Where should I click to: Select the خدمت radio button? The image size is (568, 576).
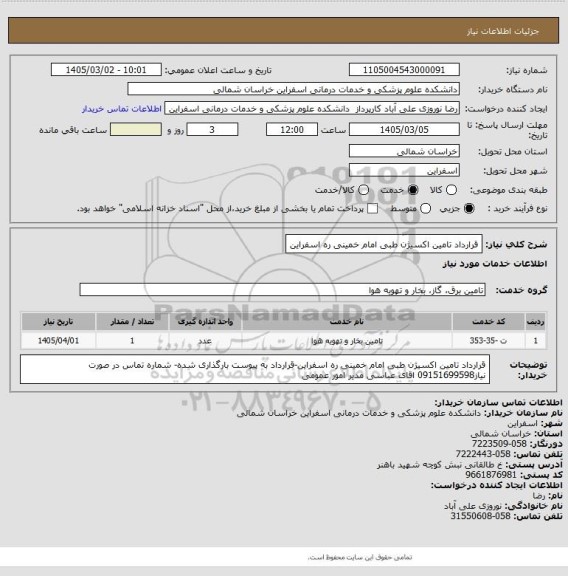pyautogui.click(x=413, y=190)
